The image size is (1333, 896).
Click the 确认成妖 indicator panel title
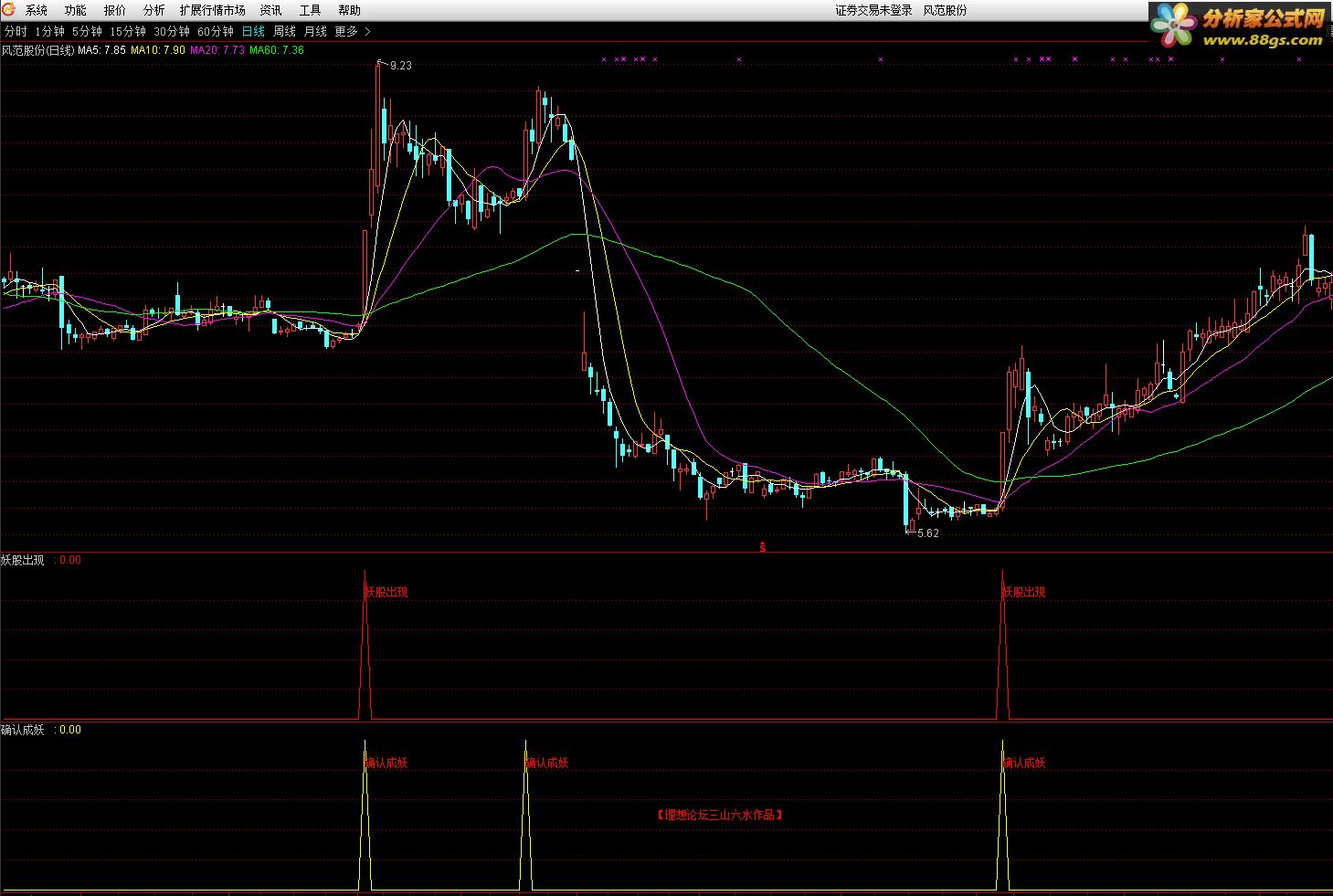click(x=23, y=730)
